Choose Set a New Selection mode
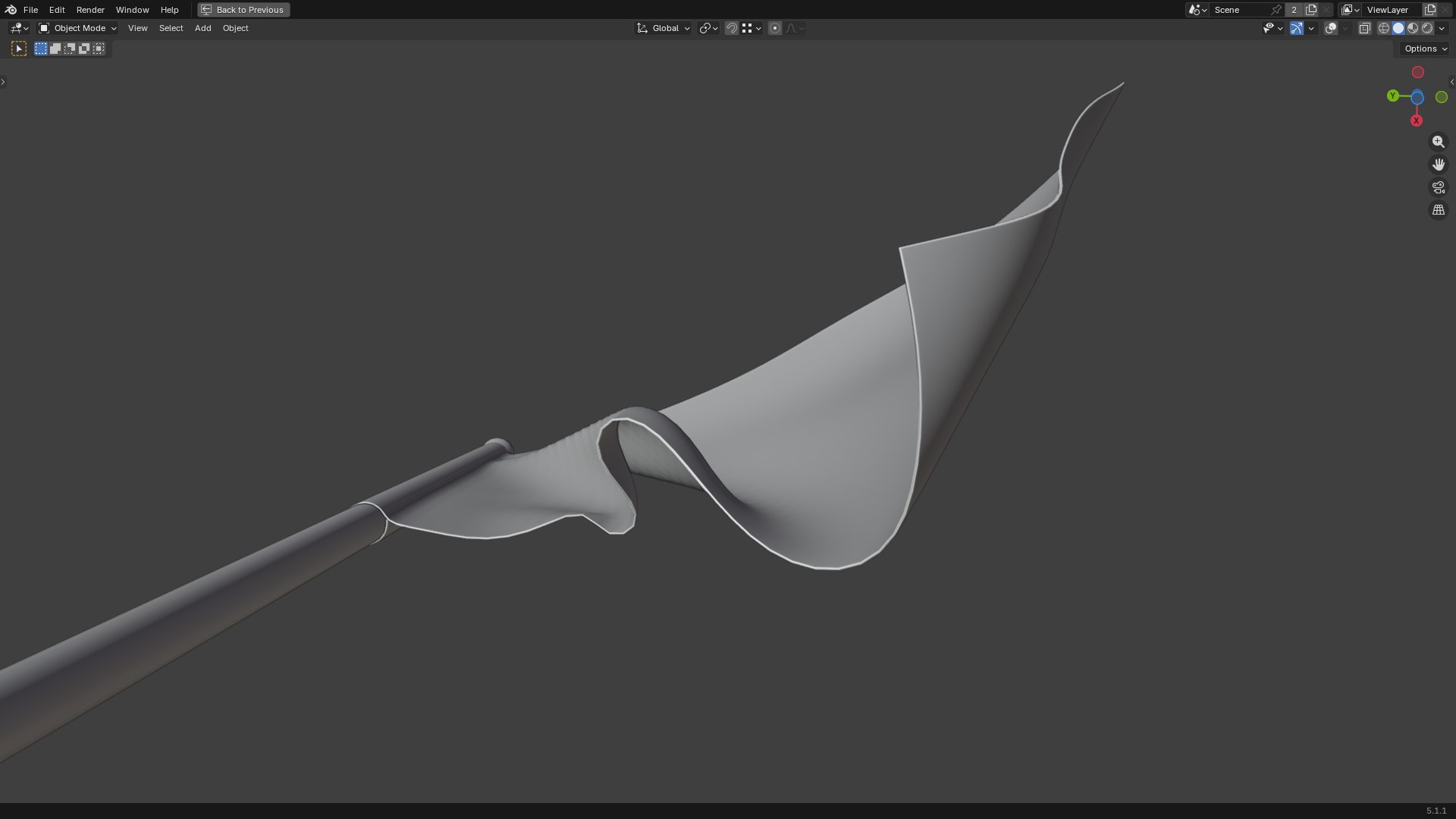 (41, 49)
